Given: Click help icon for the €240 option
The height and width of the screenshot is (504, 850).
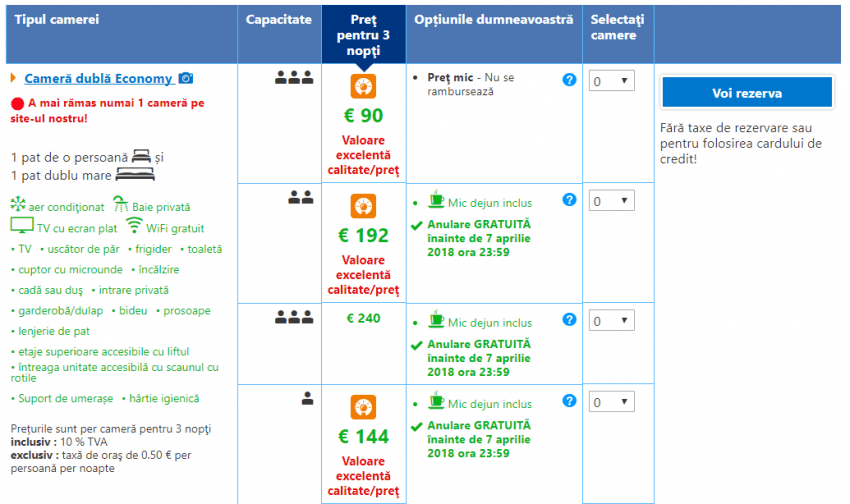Looking at the screenshot, I should [x=569, y=319].
